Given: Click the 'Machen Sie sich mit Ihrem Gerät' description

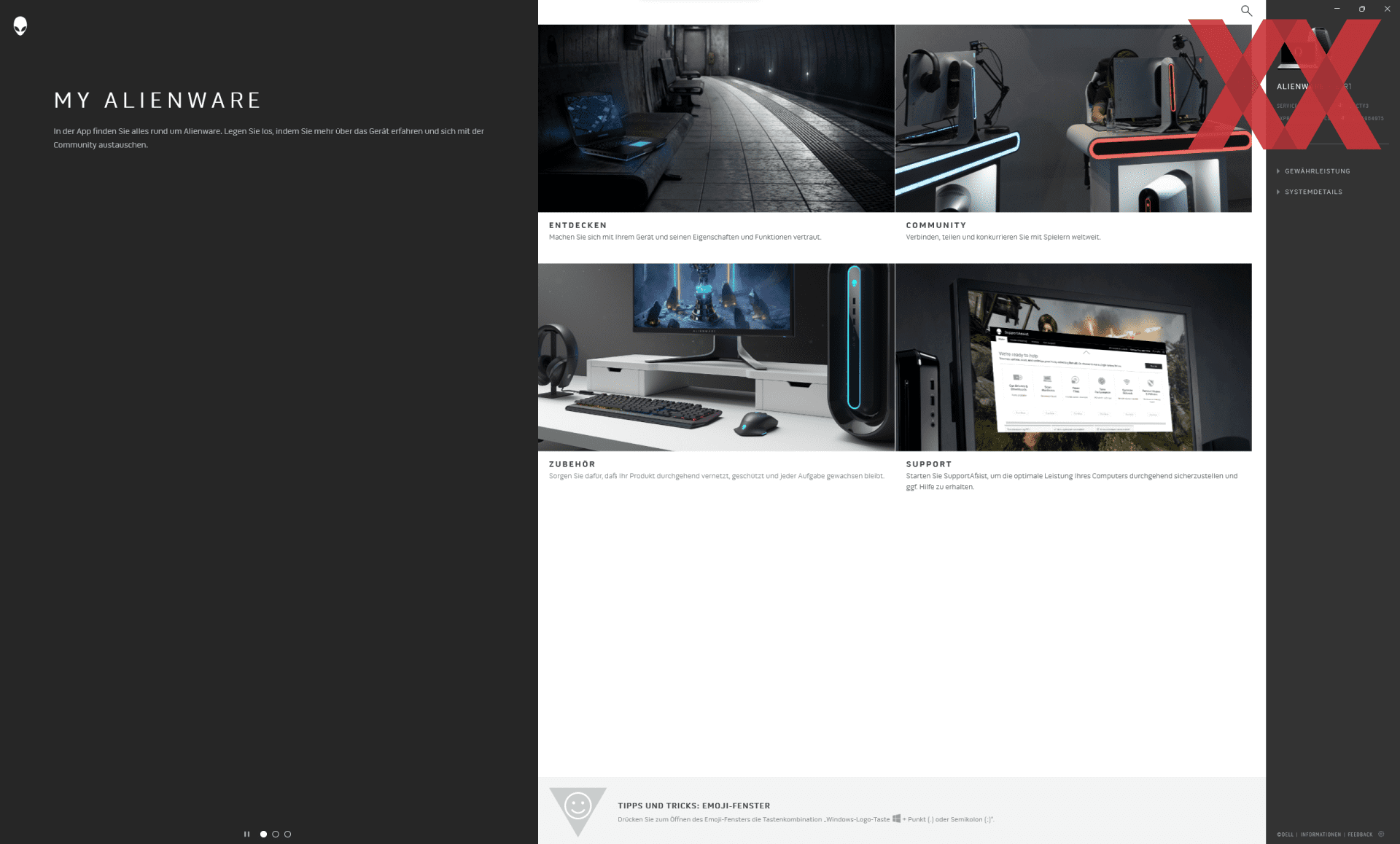Looking at the screenshot, I should [685, 237].
